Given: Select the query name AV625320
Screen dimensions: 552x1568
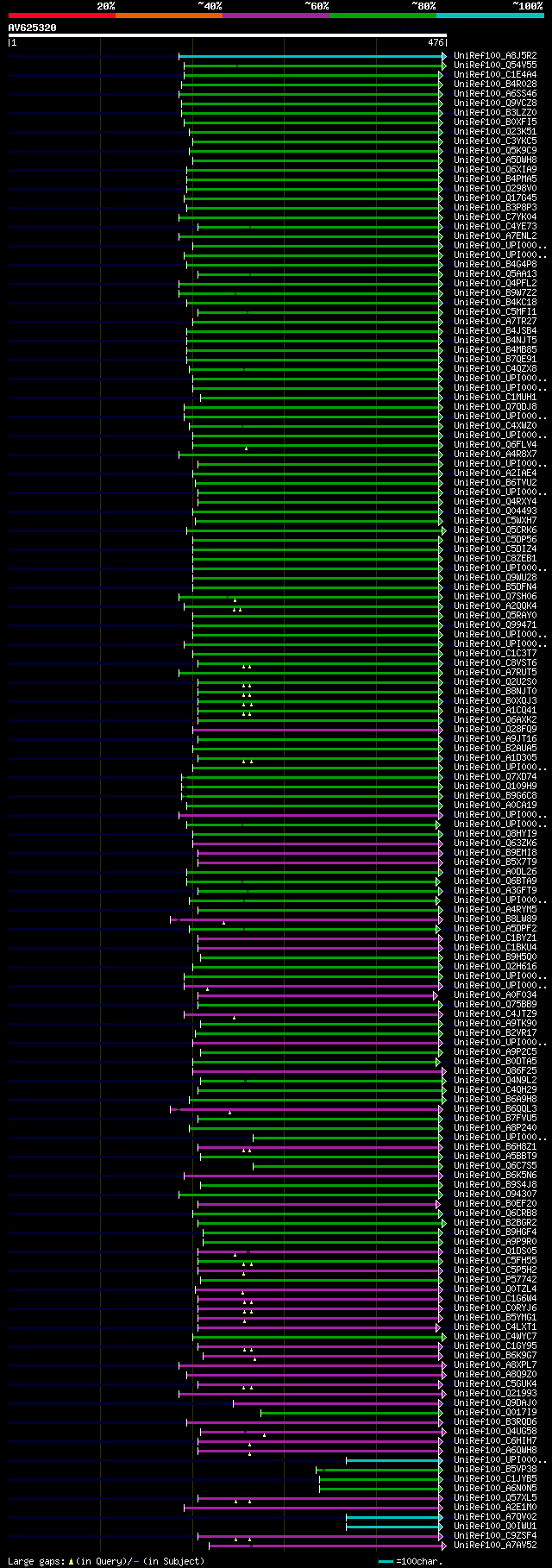Looking at the screenshot, I should tap(33, 28).
